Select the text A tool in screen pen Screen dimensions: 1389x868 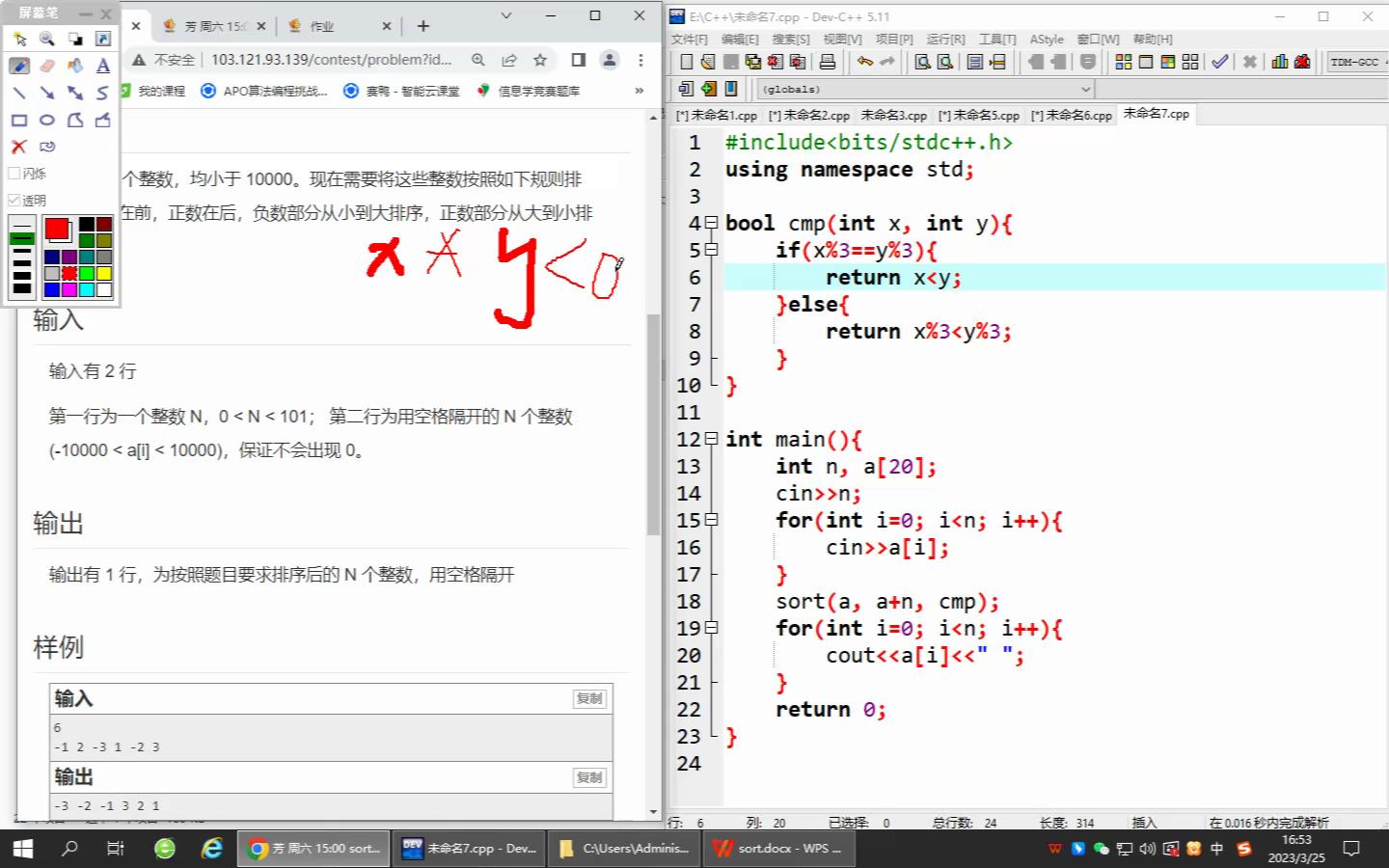(x=103, y=66)
